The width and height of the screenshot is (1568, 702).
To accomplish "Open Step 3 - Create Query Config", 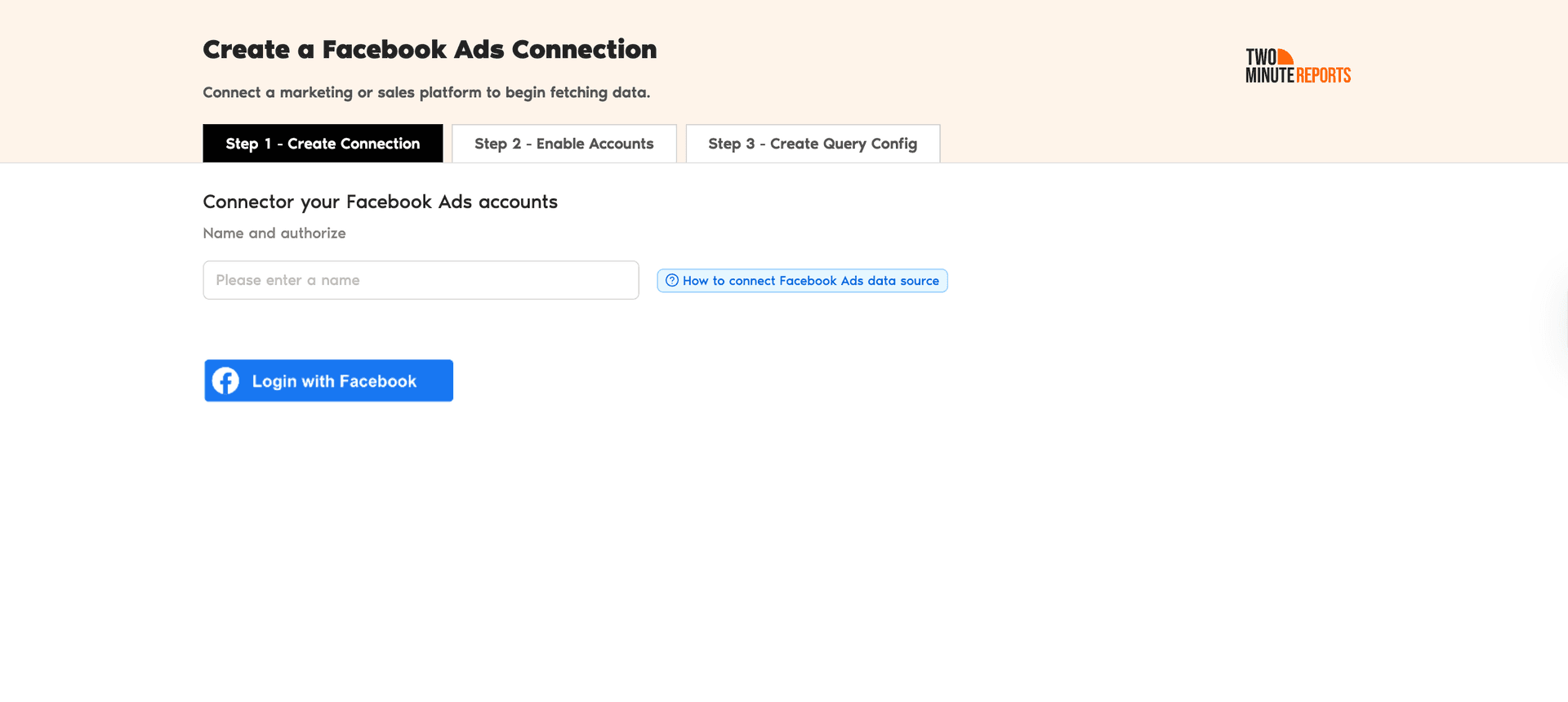I will click(813, 143).
